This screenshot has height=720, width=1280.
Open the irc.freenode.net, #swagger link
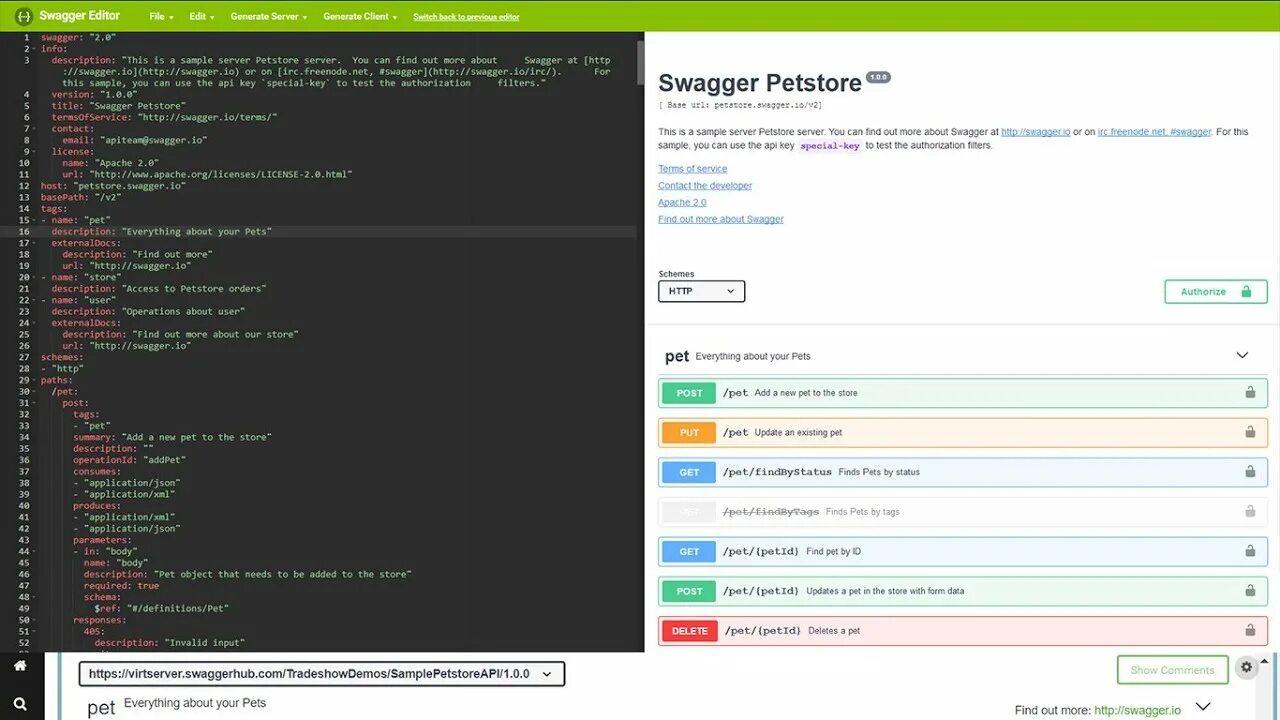[x=1154, y=132]
